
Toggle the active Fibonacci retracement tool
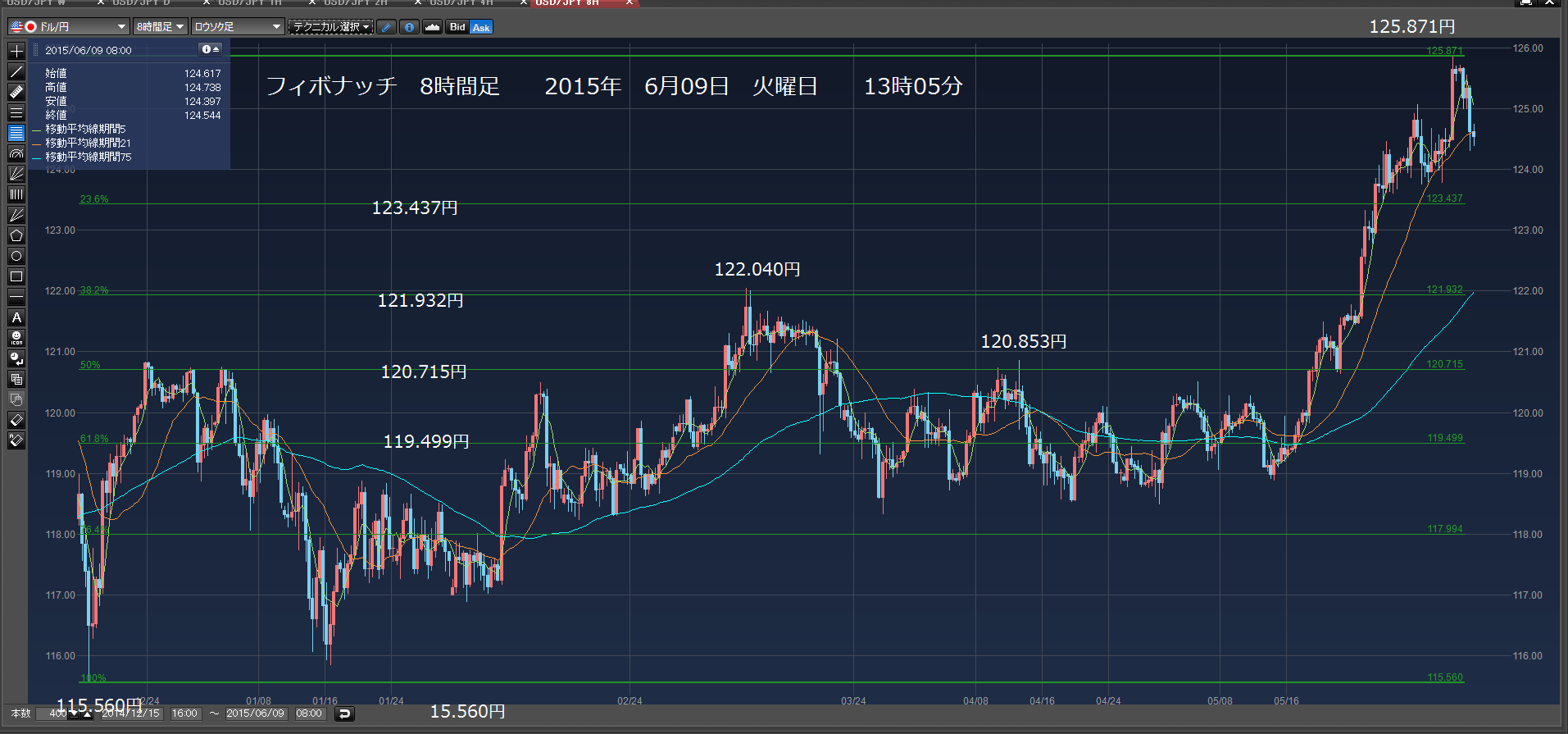16,133
